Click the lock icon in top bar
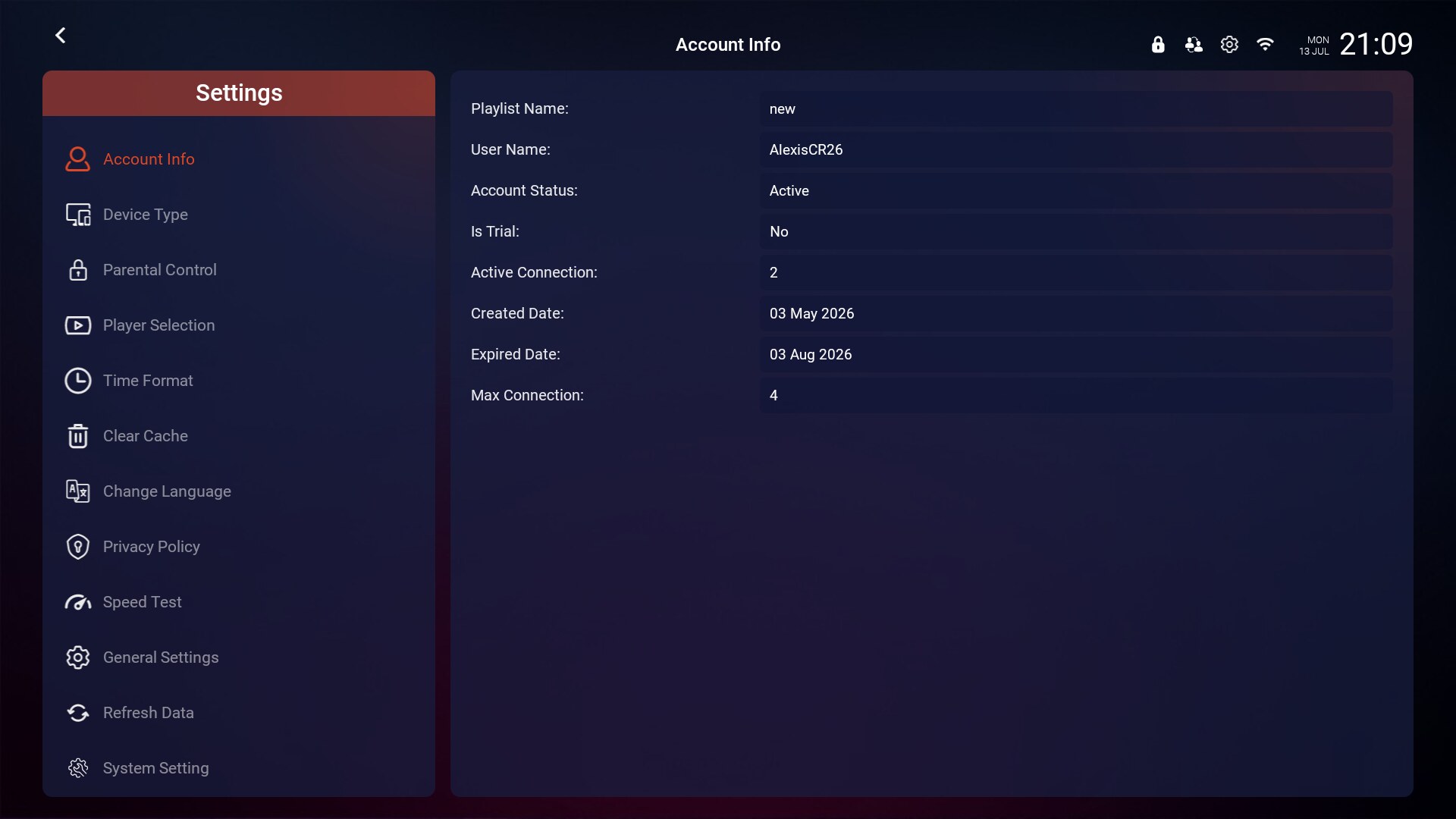Screen dimensions: 1456x819 [1158, 45]
